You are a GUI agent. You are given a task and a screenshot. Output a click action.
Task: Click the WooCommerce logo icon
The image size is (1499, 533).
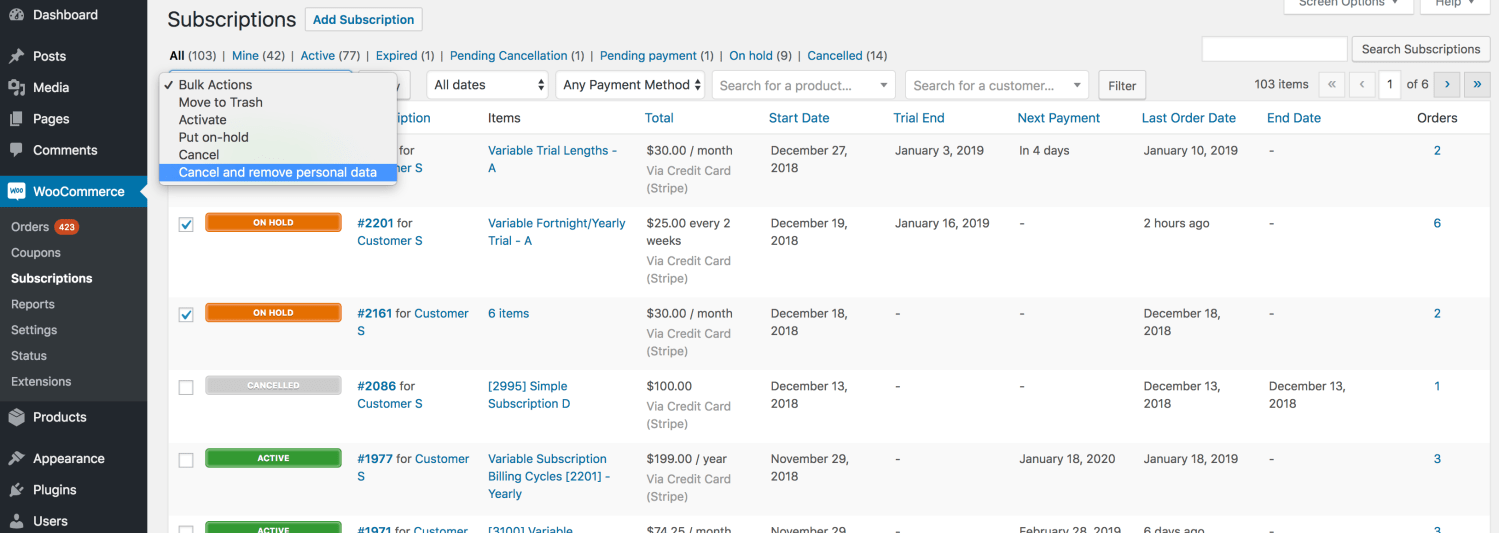[17, 191]
